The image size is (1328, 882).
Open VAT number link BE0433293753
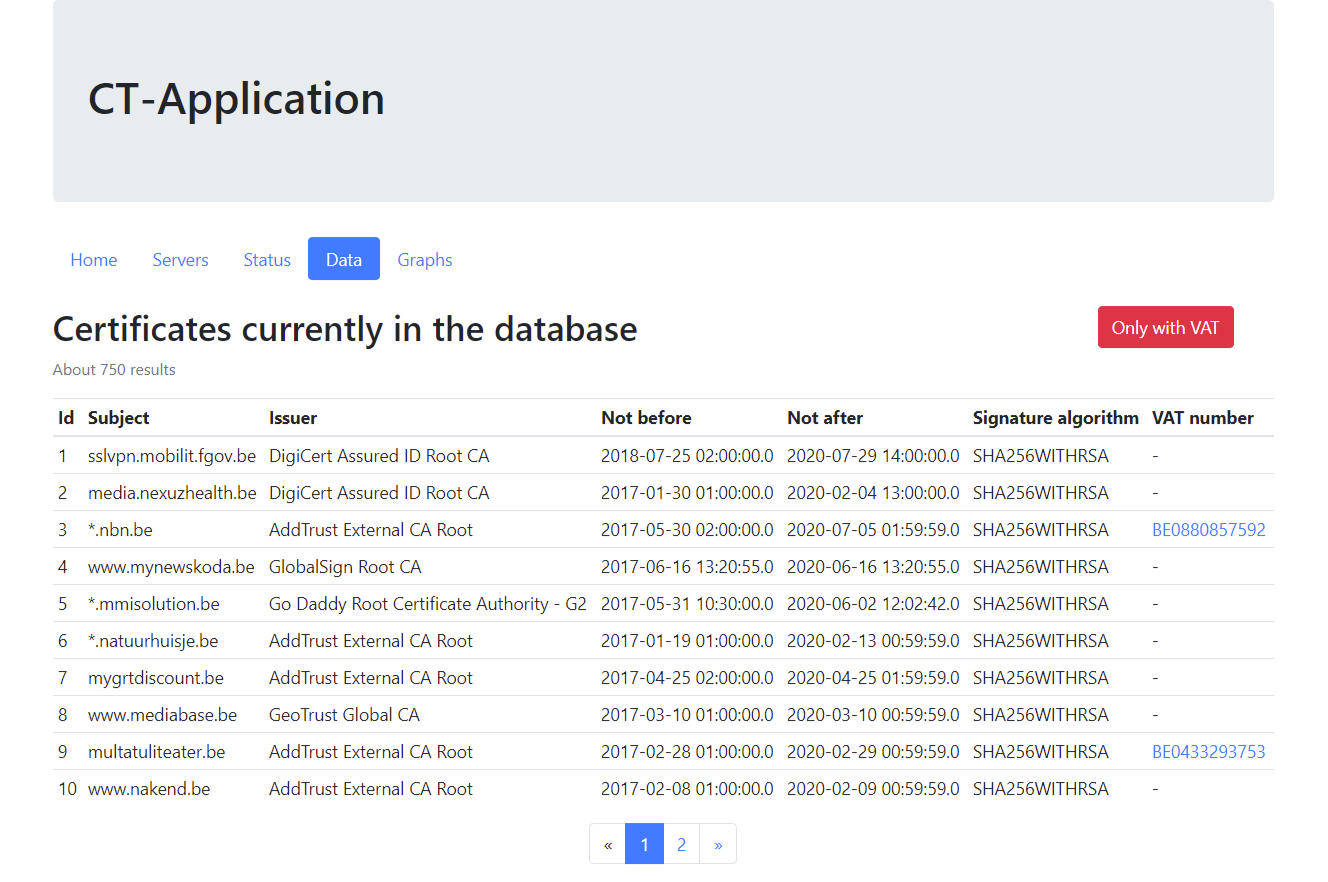click(x=1208, y=752)
